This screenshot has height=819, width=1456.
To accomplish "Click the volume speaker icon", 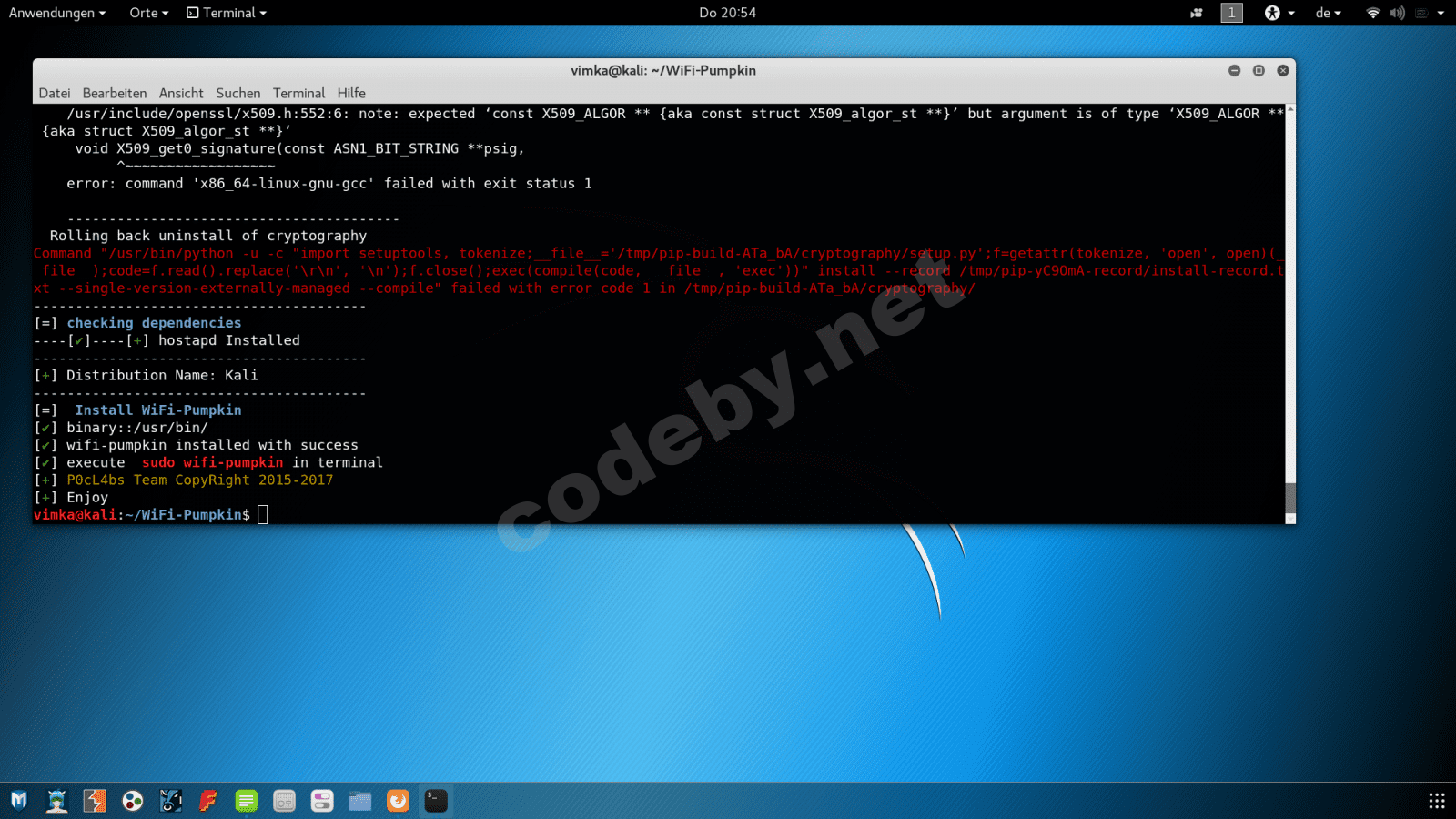I will pos(1397,13).
